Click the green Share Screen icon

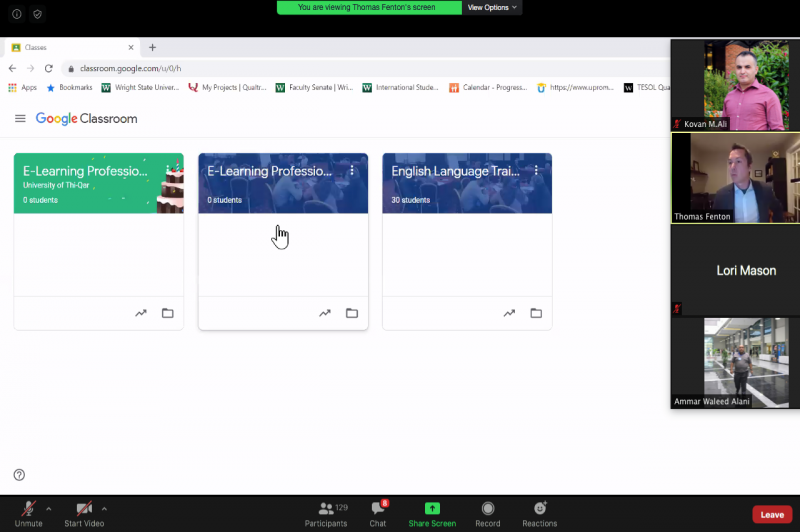coord(432,509)
